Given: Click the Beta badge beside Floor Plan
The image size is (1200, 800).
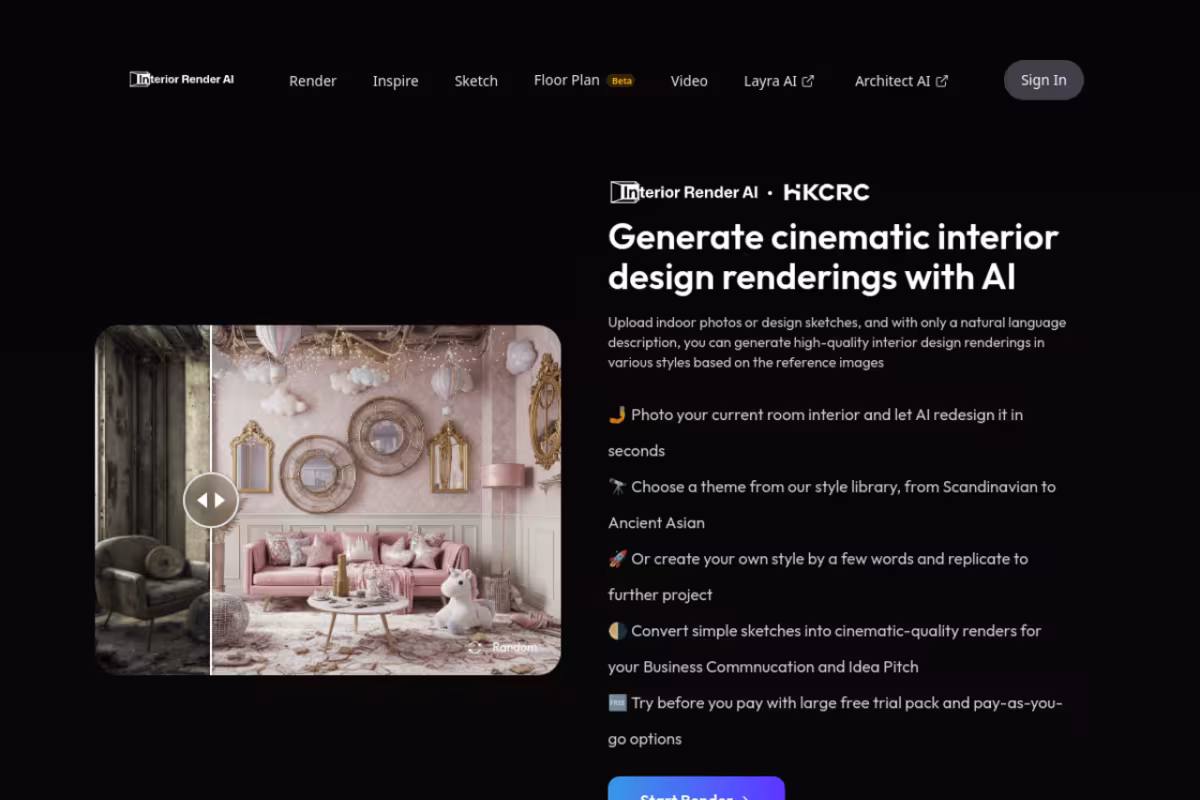Looking at the screenshot, I should [621, 81].
